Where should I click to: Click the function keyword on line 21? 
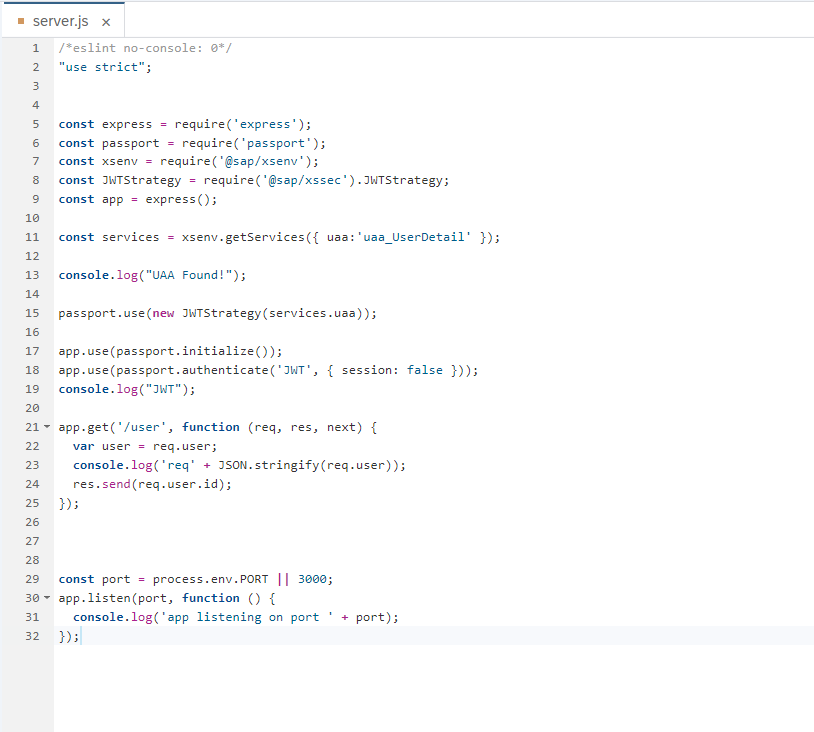pyautogui.click(x=210, y=427)
